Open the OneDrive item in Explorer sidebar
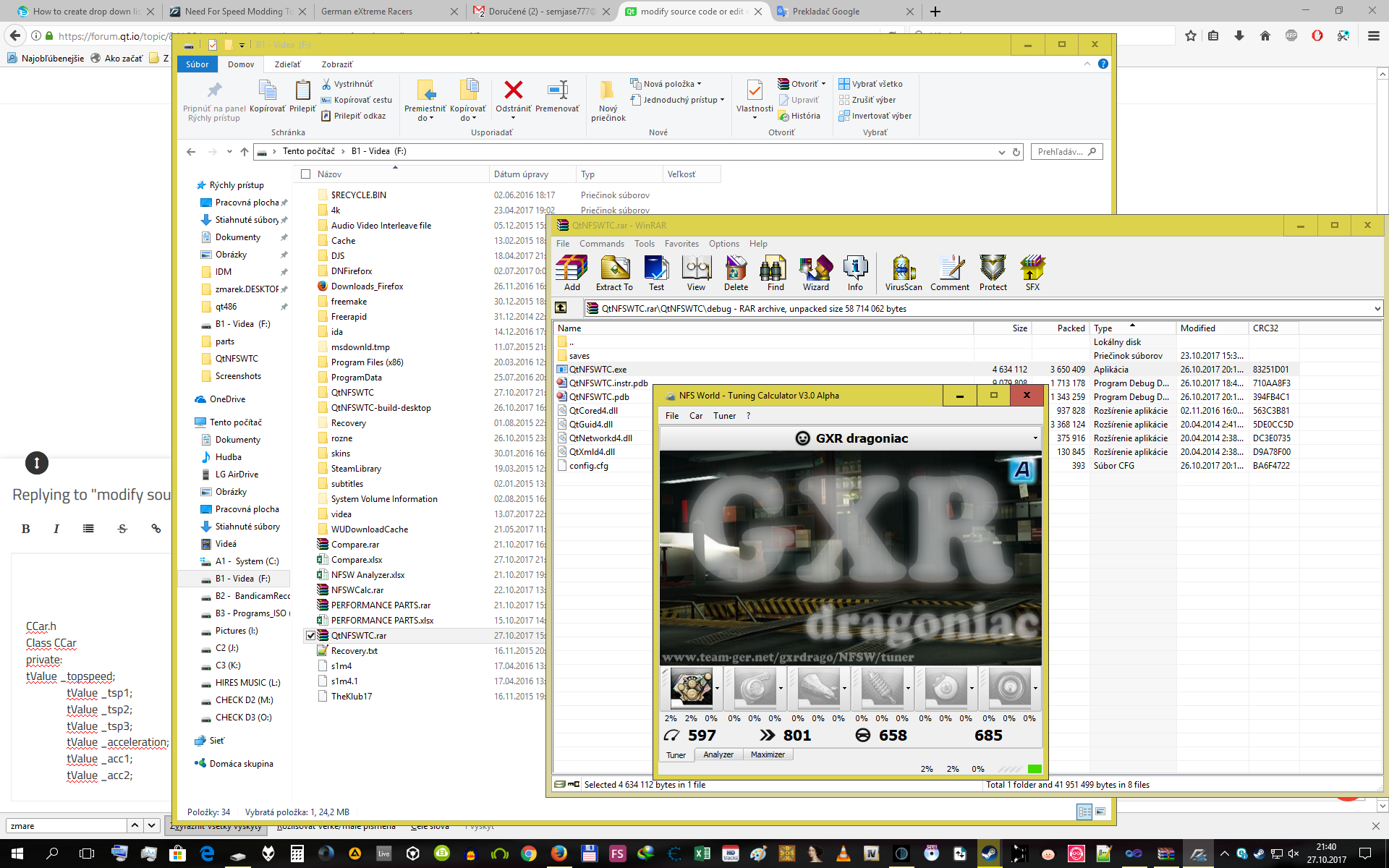Image resolution: width=1389 pixels, height=868 pixels. [226, 399]
